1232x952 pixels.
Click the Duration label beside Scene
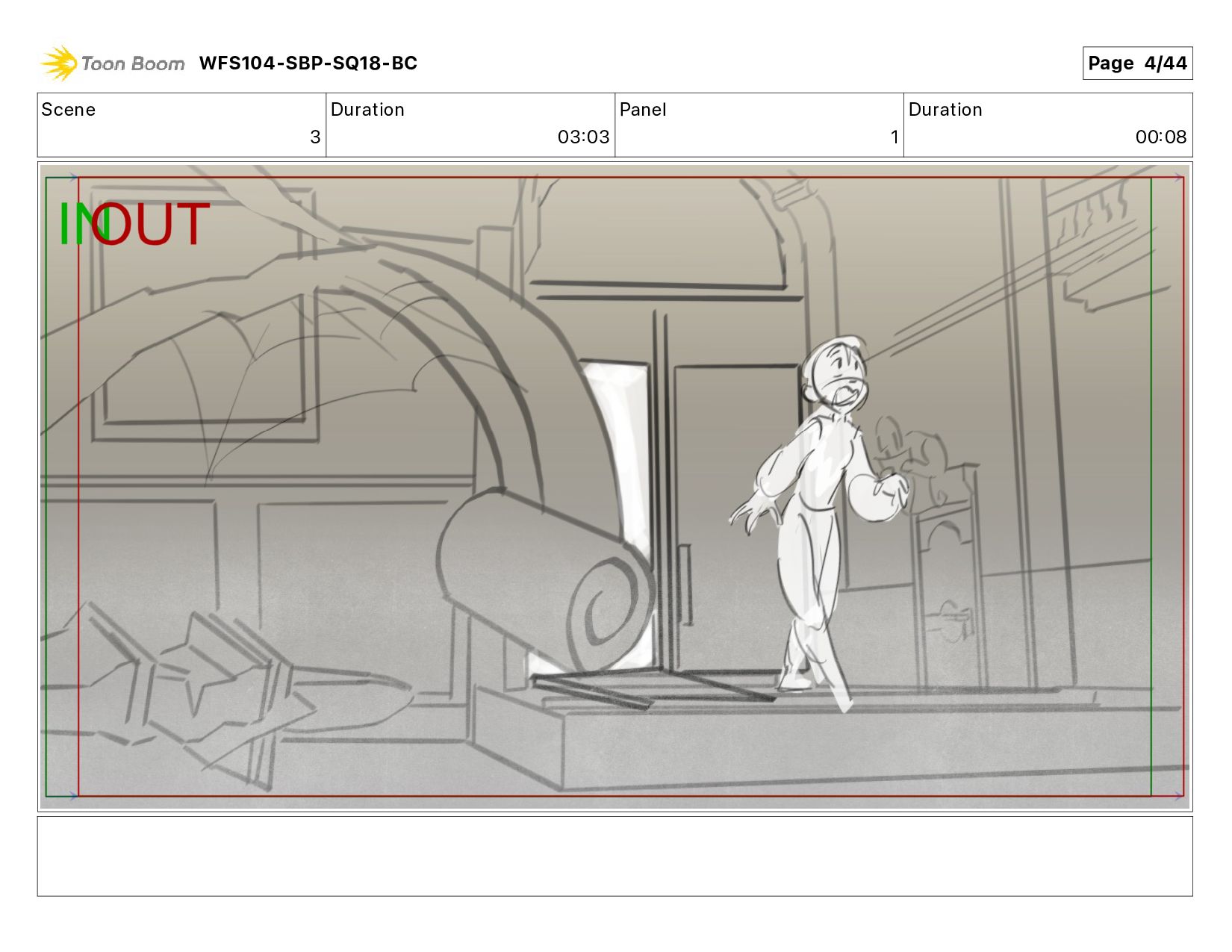[x=367, y=110]
